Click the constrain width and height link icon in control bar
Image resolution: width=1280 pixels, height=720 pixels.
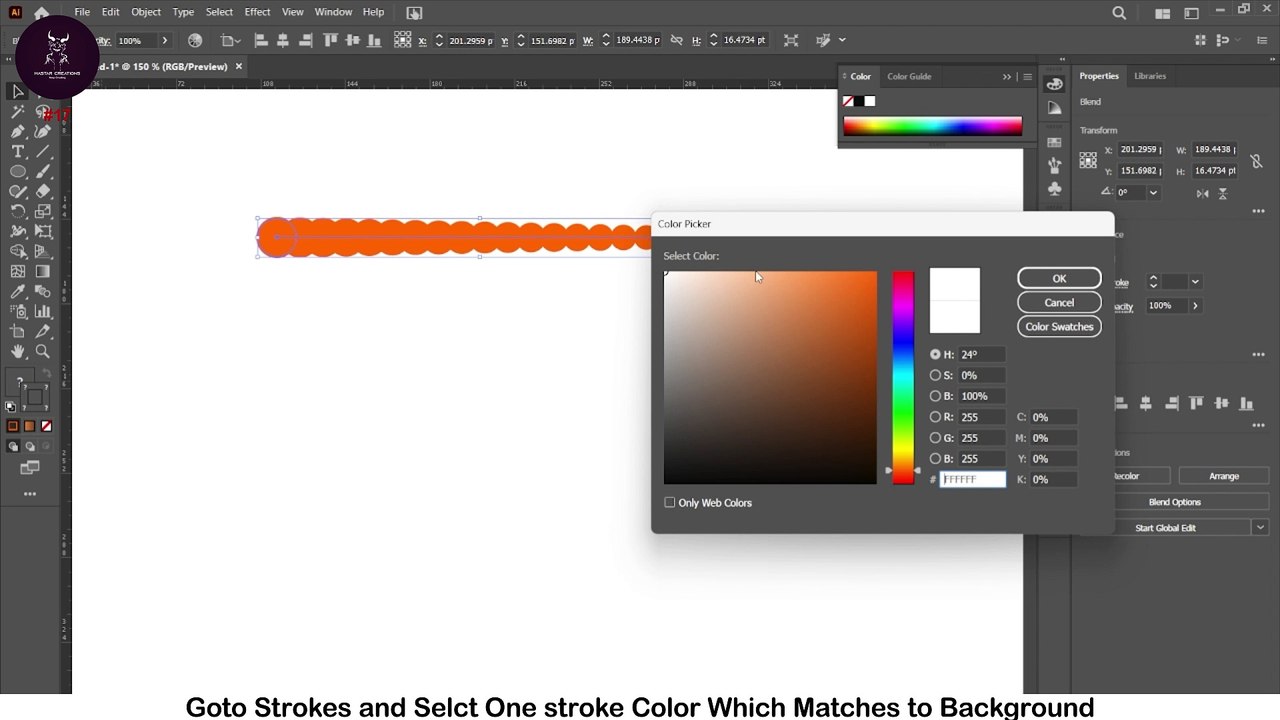pos(676,40)
